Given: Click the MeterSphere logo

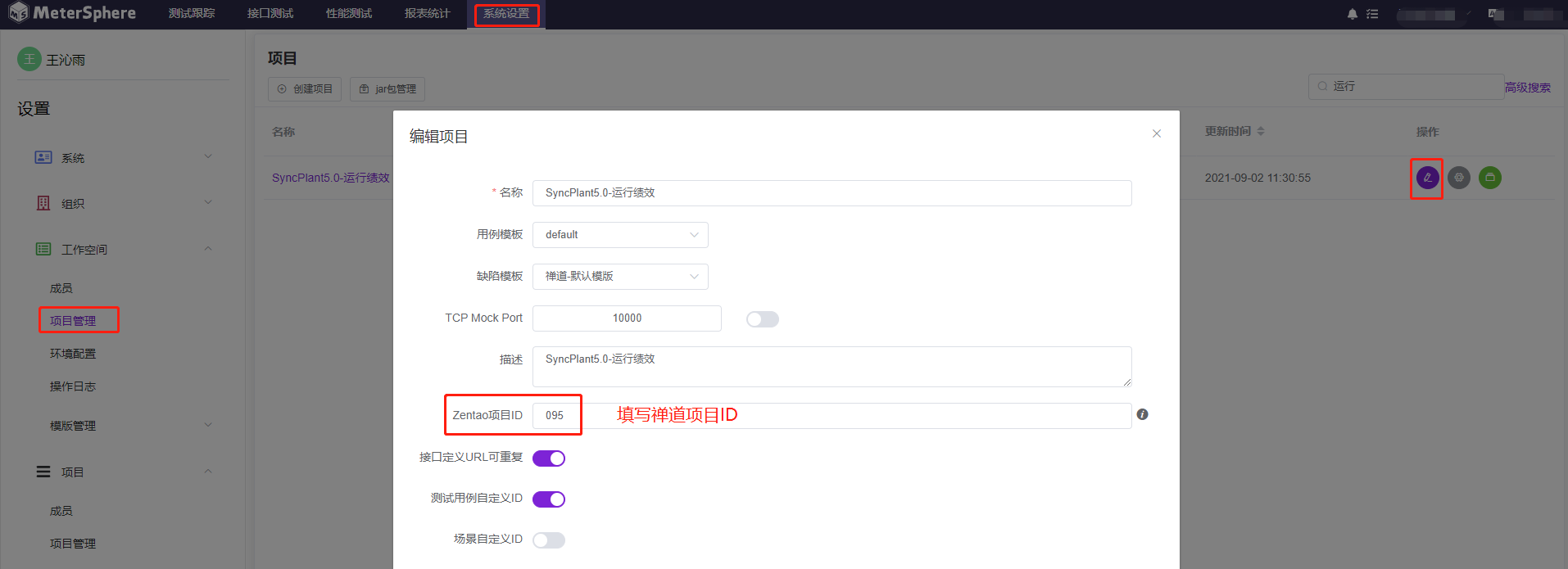Looking at the screenshot, I should pyautogui.click(x=72, y=13).
